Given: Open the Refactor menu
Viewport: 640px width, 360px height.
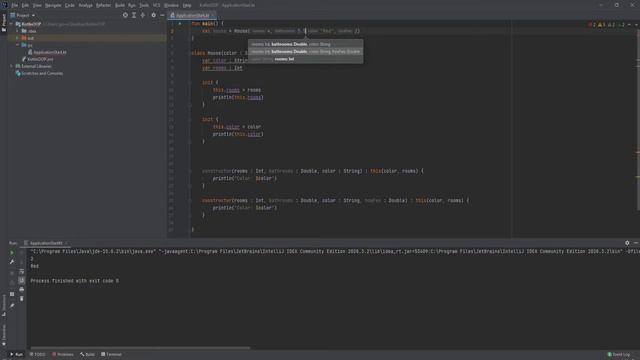Looking at the screenshot, I should point(103,5).
